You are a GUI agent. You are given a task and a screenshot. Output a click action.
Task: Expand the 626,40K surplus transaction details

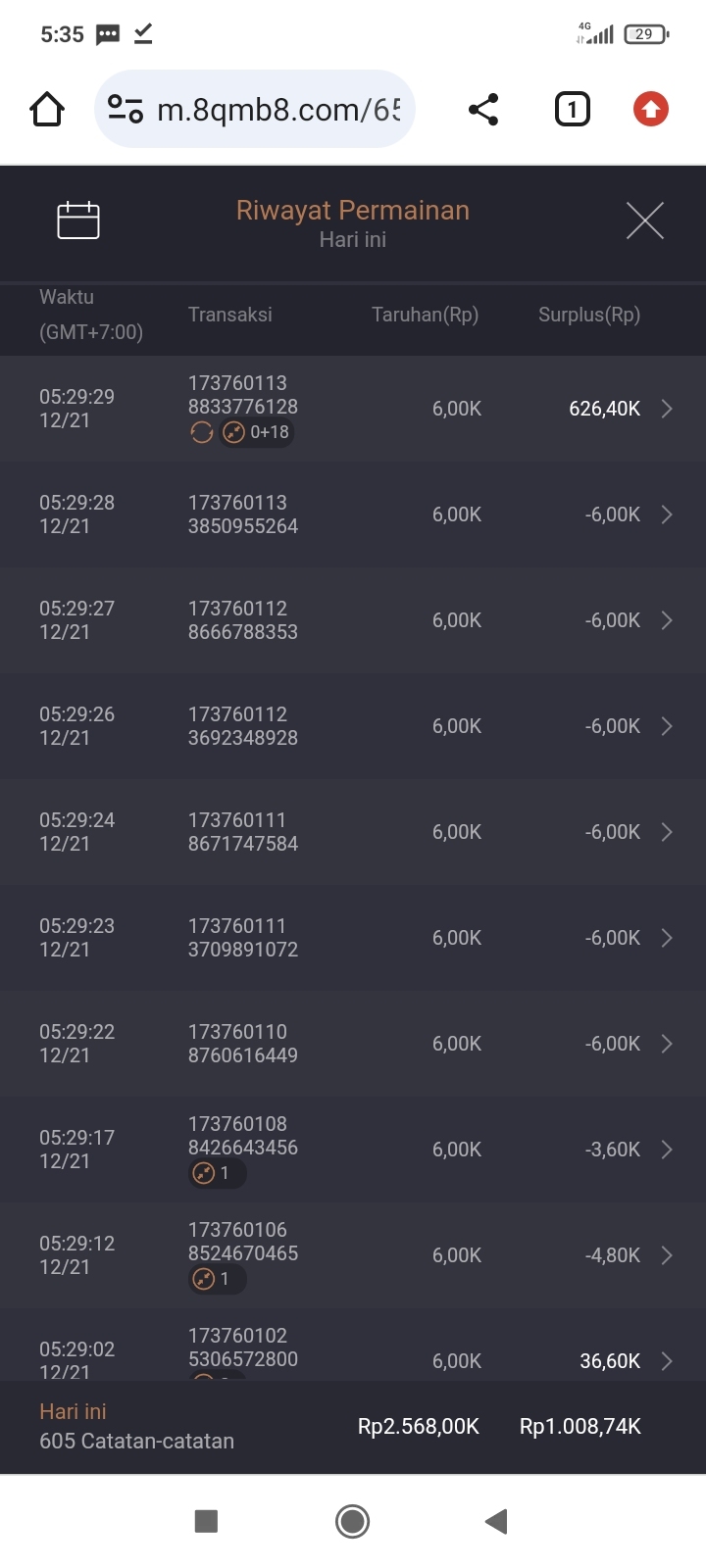coord(667,409)
